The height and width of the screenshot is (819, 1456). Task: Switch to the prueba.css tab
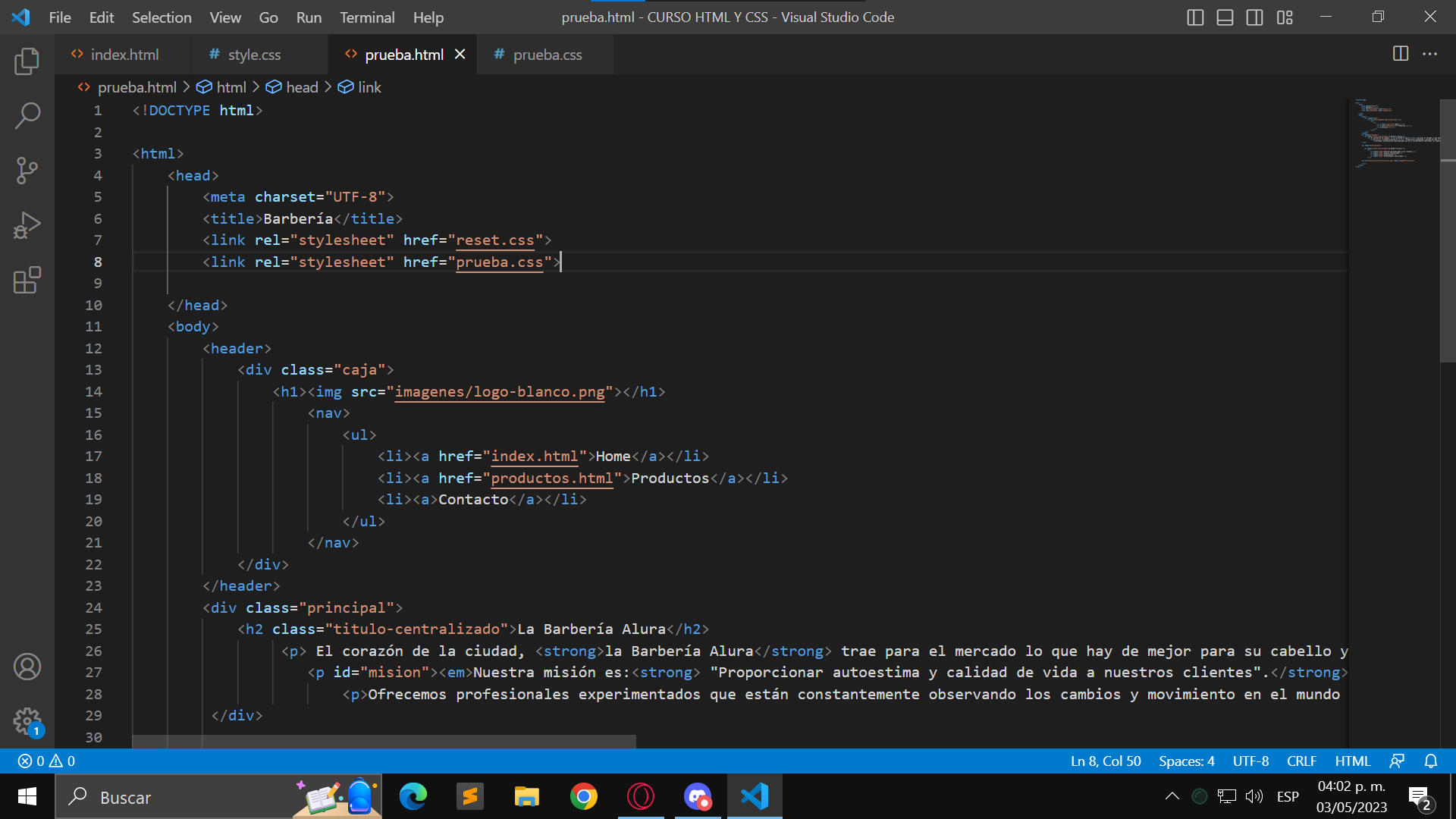(x=547, y=55)
